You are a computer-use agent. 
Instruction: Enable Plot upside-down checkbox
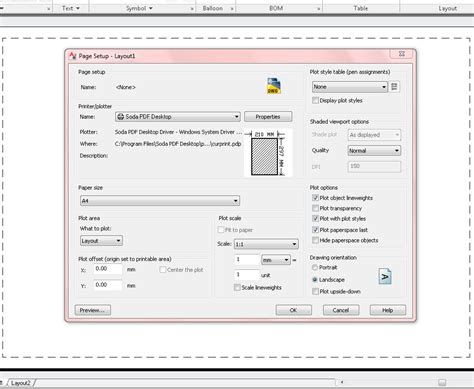tap(315, 291)
